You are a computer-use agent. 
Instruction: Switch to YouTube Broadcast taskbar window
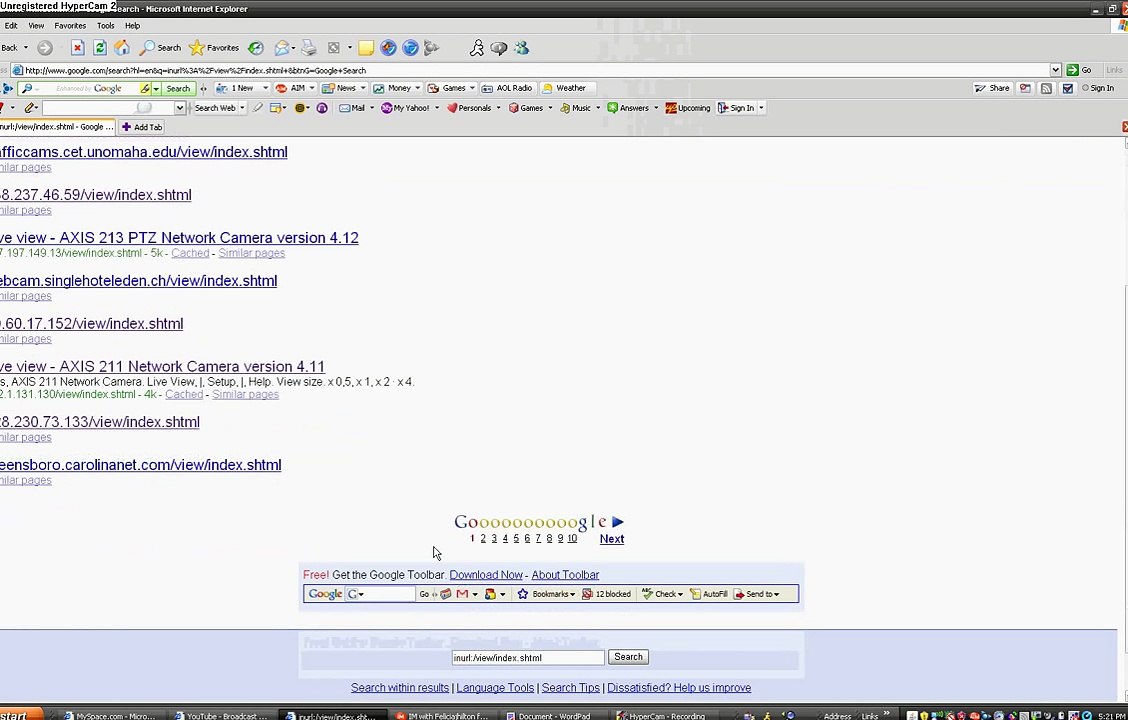pyautogui.click(x=221, y=716)
